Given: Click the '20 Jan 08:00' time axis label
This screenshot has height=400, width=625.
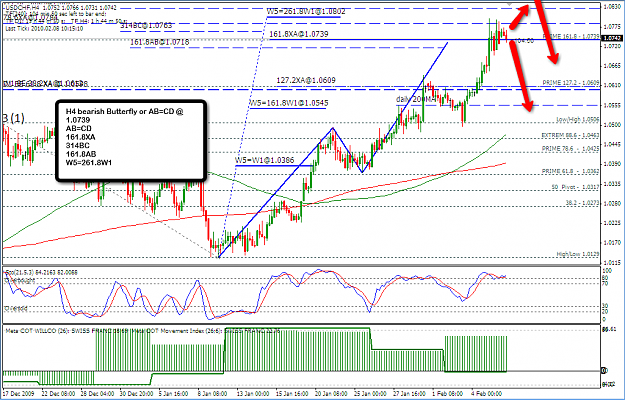Looking at the screenshot, I should click(331, 393).
